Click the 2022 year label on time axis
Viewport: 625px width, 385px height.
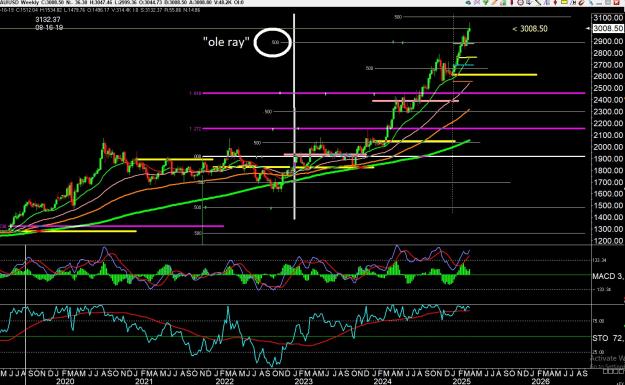(224, 381)
